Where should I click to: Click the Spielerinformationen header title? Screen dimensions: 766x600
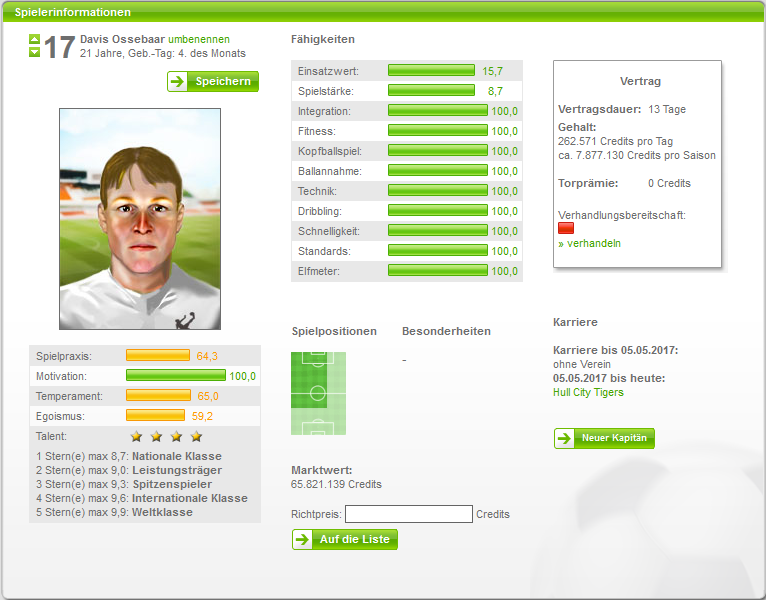click(73, 12)
